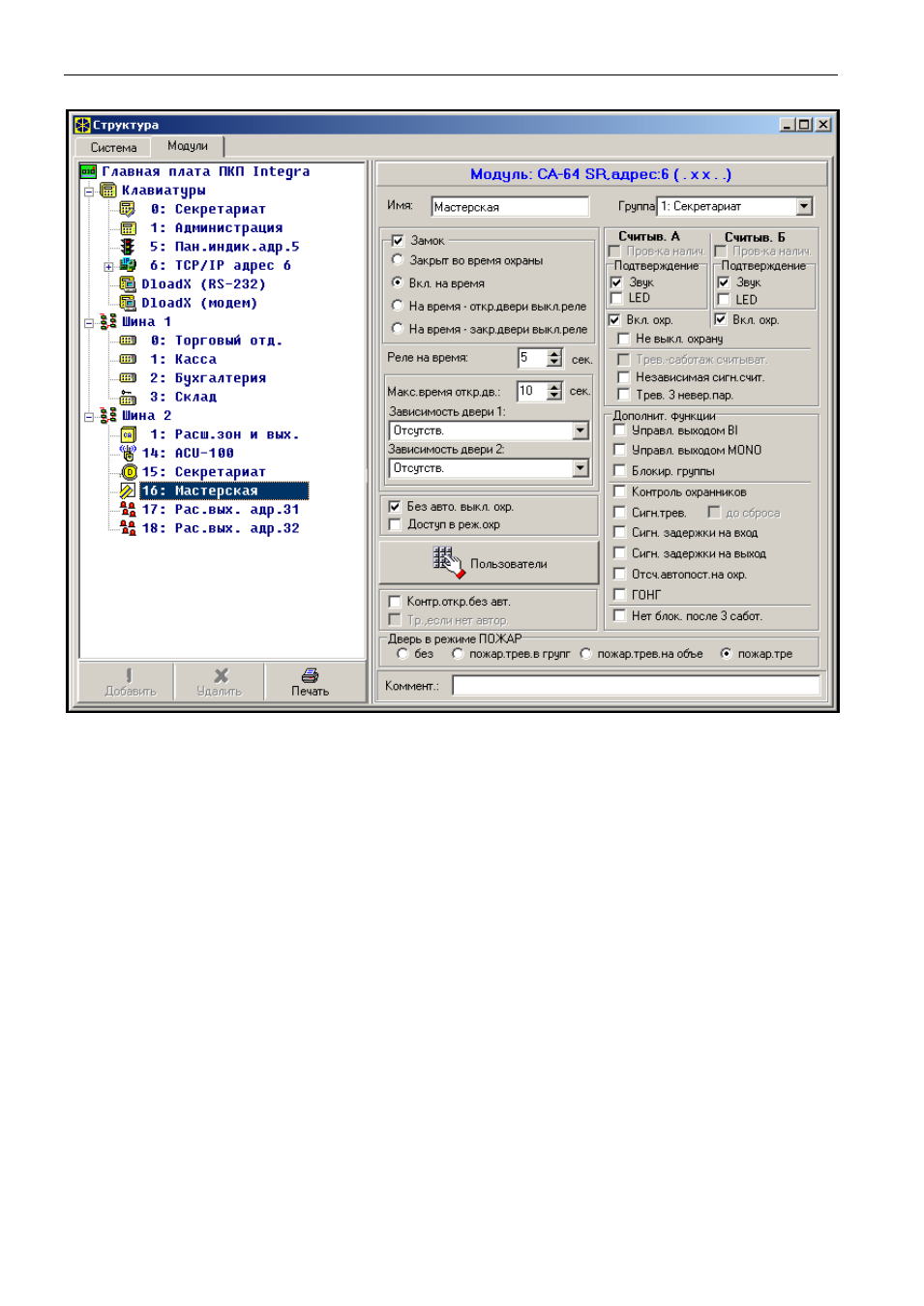Click the Печать button
The width and height of the screenshot is (924, 1306).
pyautogui.click(x=311, y=681)
